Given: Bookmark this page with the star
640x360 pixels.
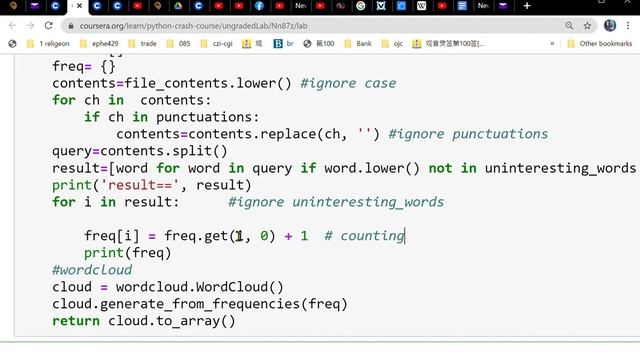Looking at the screenshot, I should 587,26.
